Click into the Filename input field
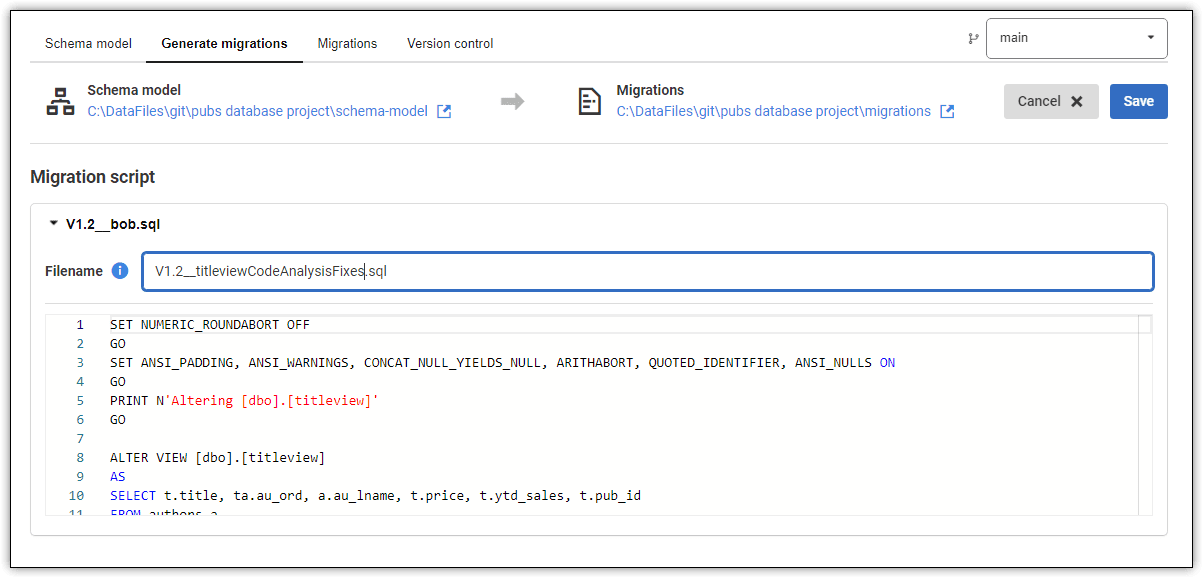The height and width of the screenshot is (578, 1203). pos(647,271)
